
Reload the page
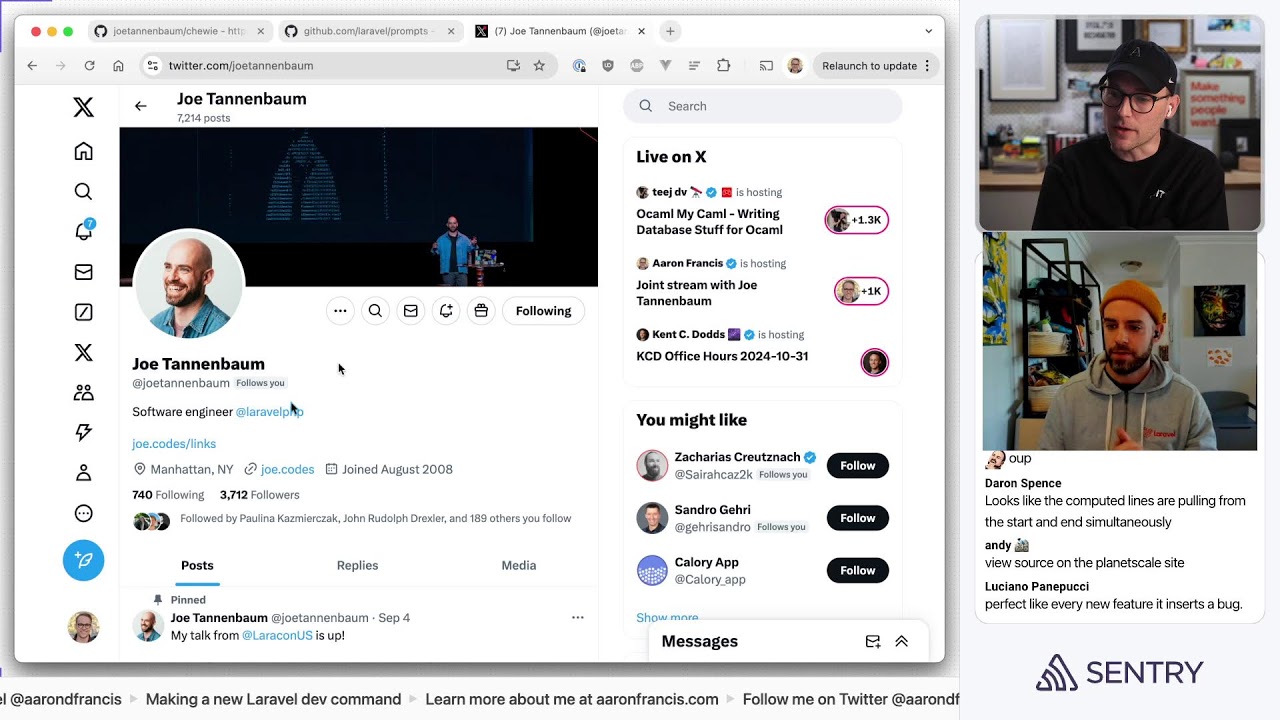89,66
